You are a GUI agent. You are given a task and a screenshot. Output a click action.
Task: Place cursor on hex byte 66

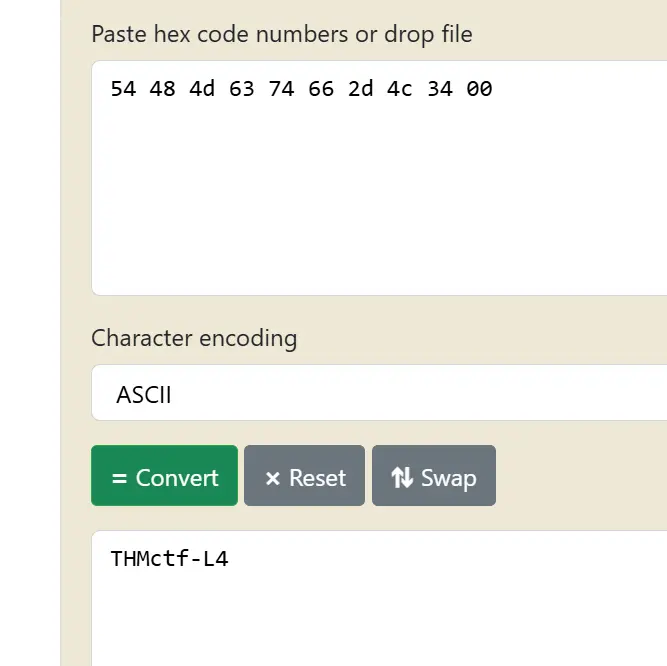point(321,89)
